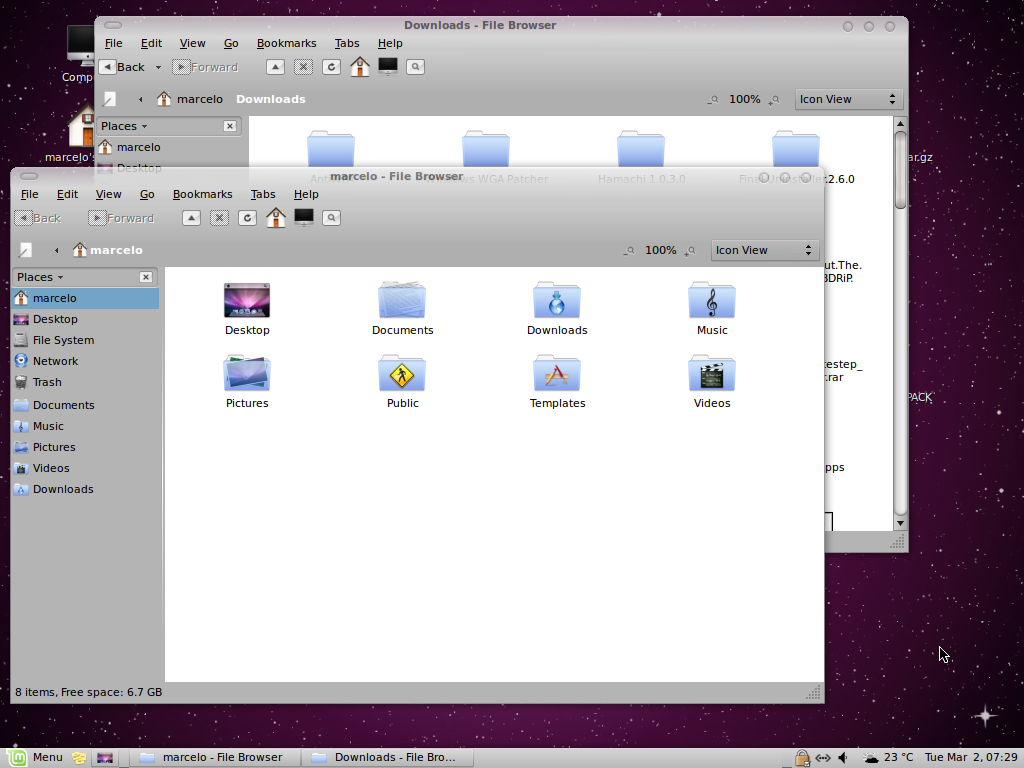Click the Search icon in the Downloads window toolbar
Screen dimensions: 1024x768
point(416,67)
